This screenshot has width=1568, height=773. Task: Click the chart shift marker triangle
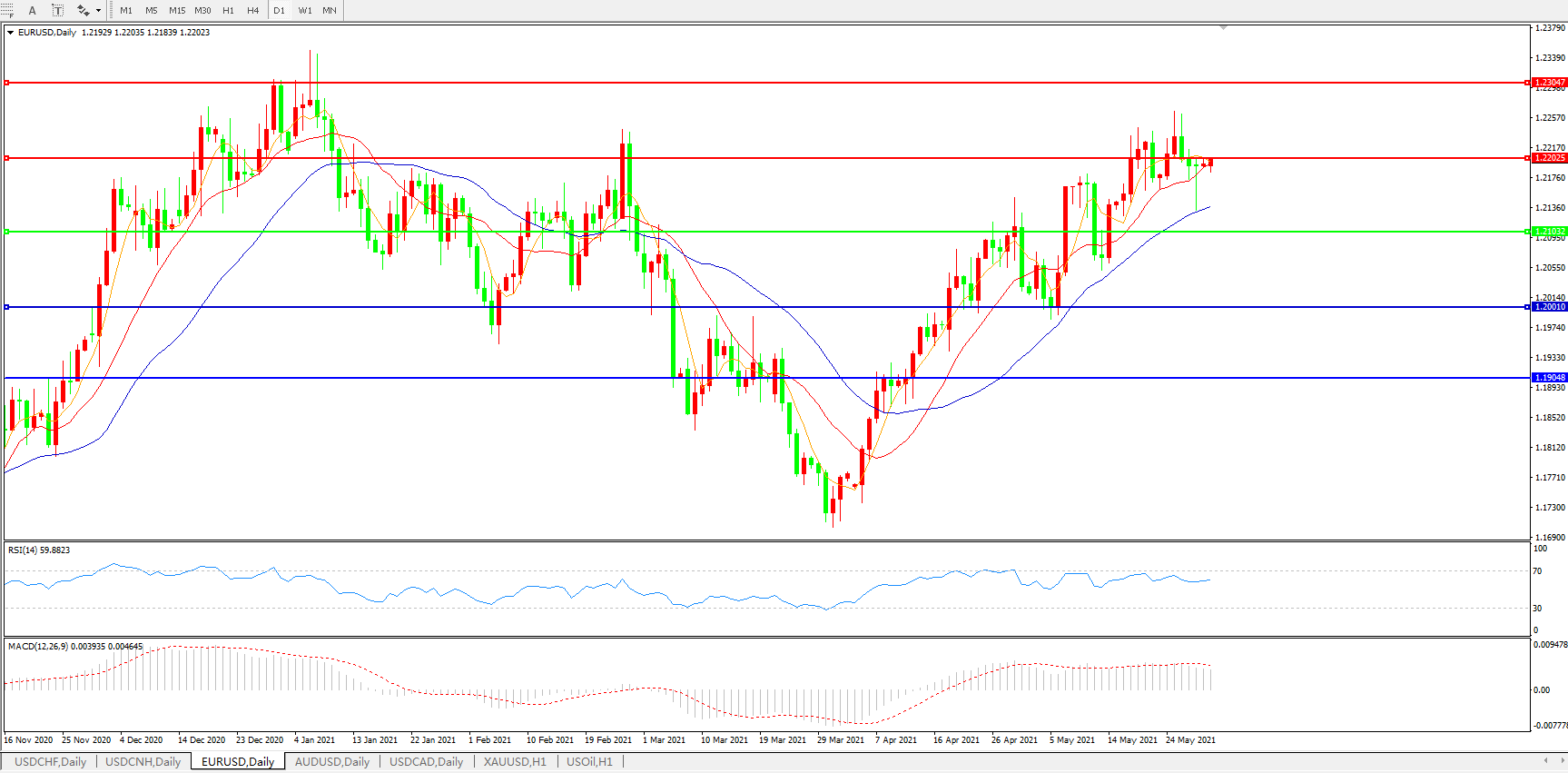point(1223,28)
